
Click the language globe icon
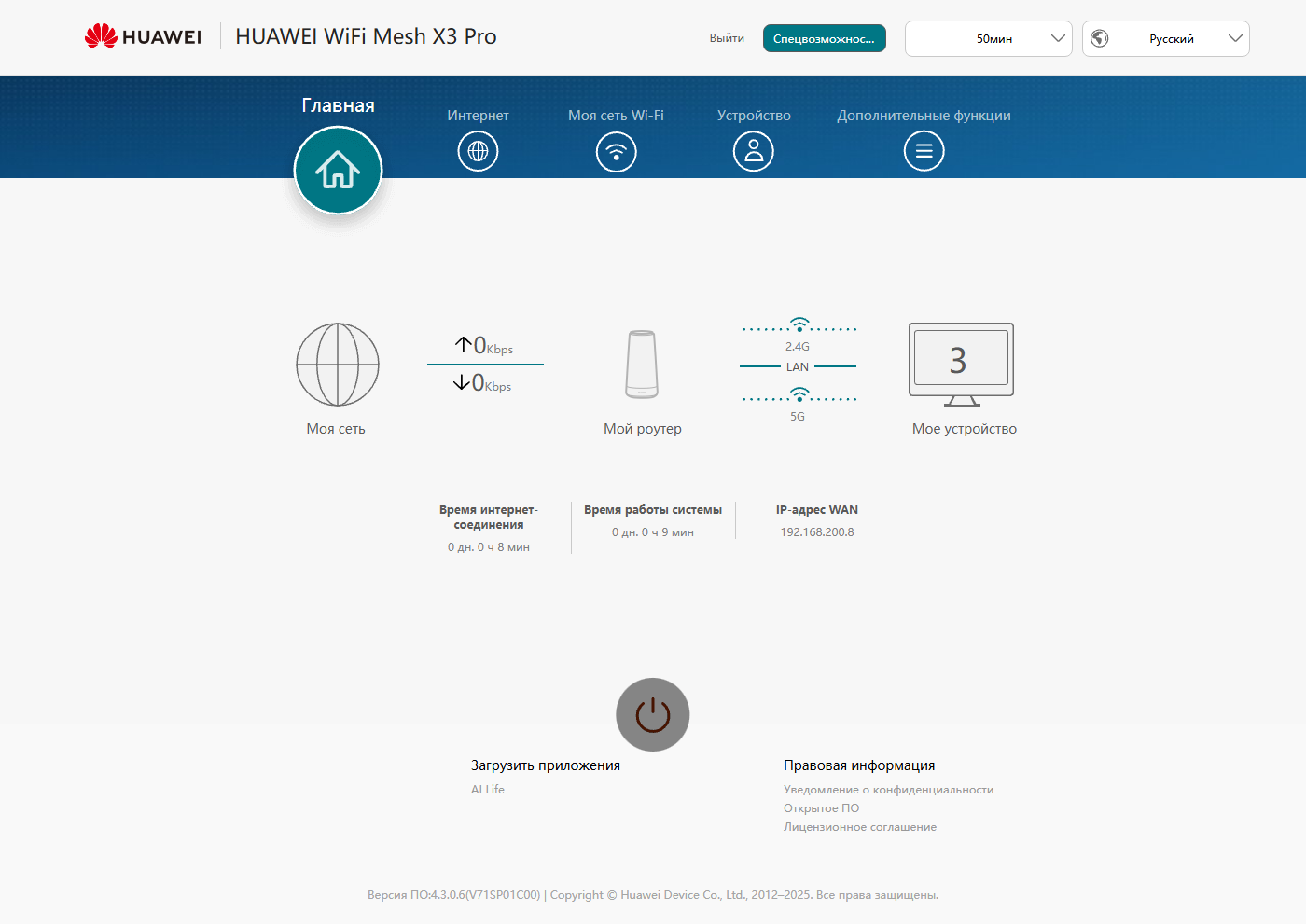pos(1100,38)
